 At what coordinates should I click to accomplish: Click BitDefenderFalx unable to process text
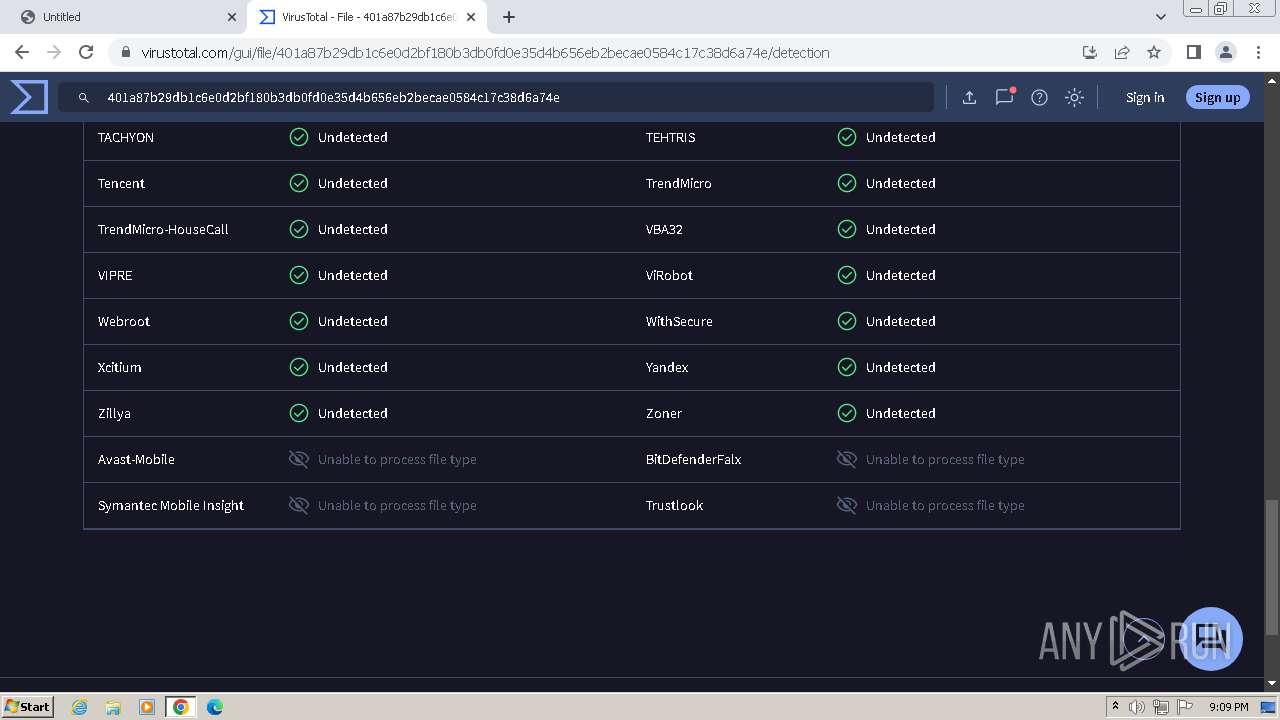pos(945,459)
